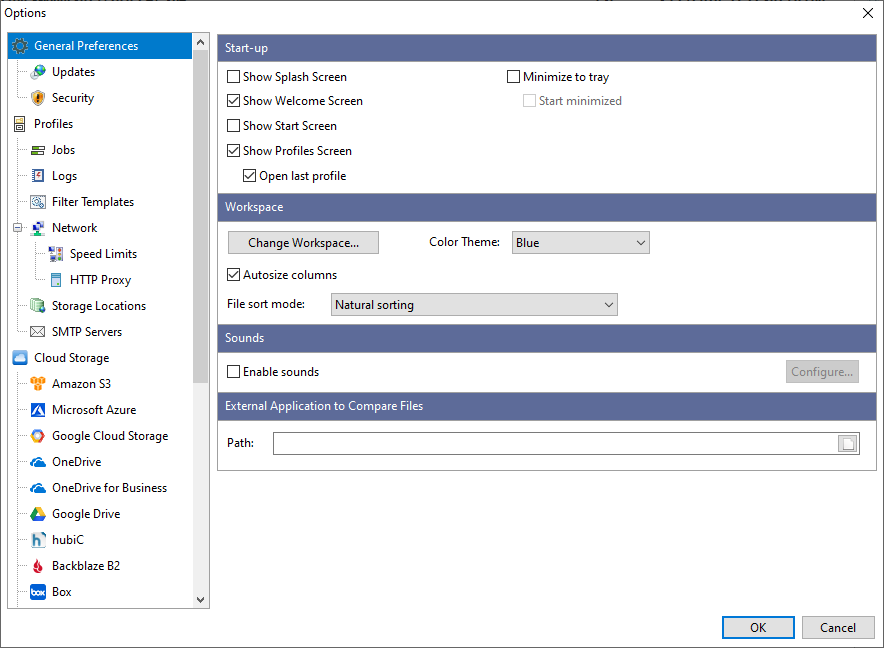This screenshot has width=884, height=648.
Task: Click the Profiles icon in tree
Action: coord(20,124)
